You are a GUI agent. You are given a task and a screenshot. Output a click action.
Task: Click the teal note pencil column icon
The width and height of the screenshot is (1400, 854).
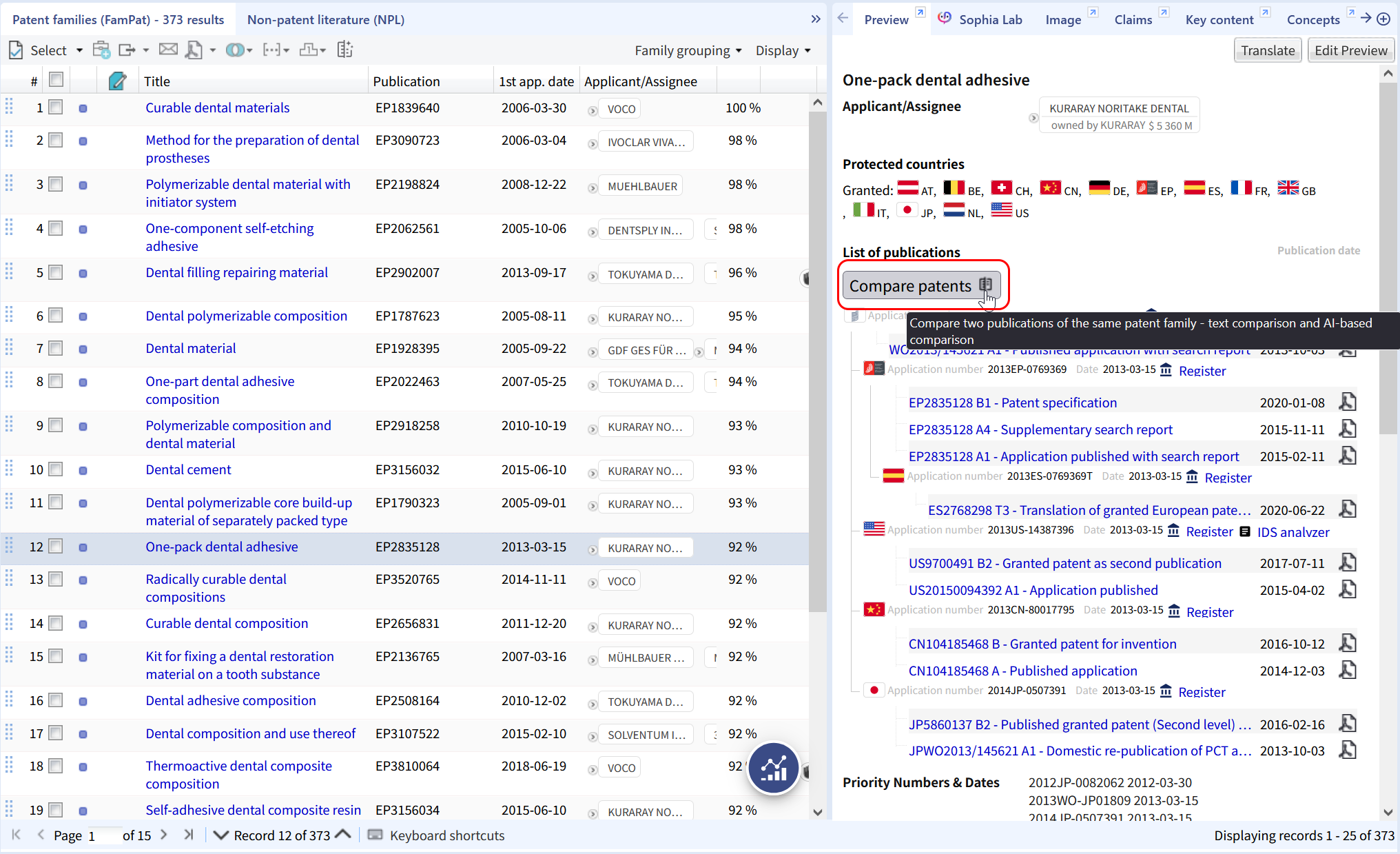117,81
